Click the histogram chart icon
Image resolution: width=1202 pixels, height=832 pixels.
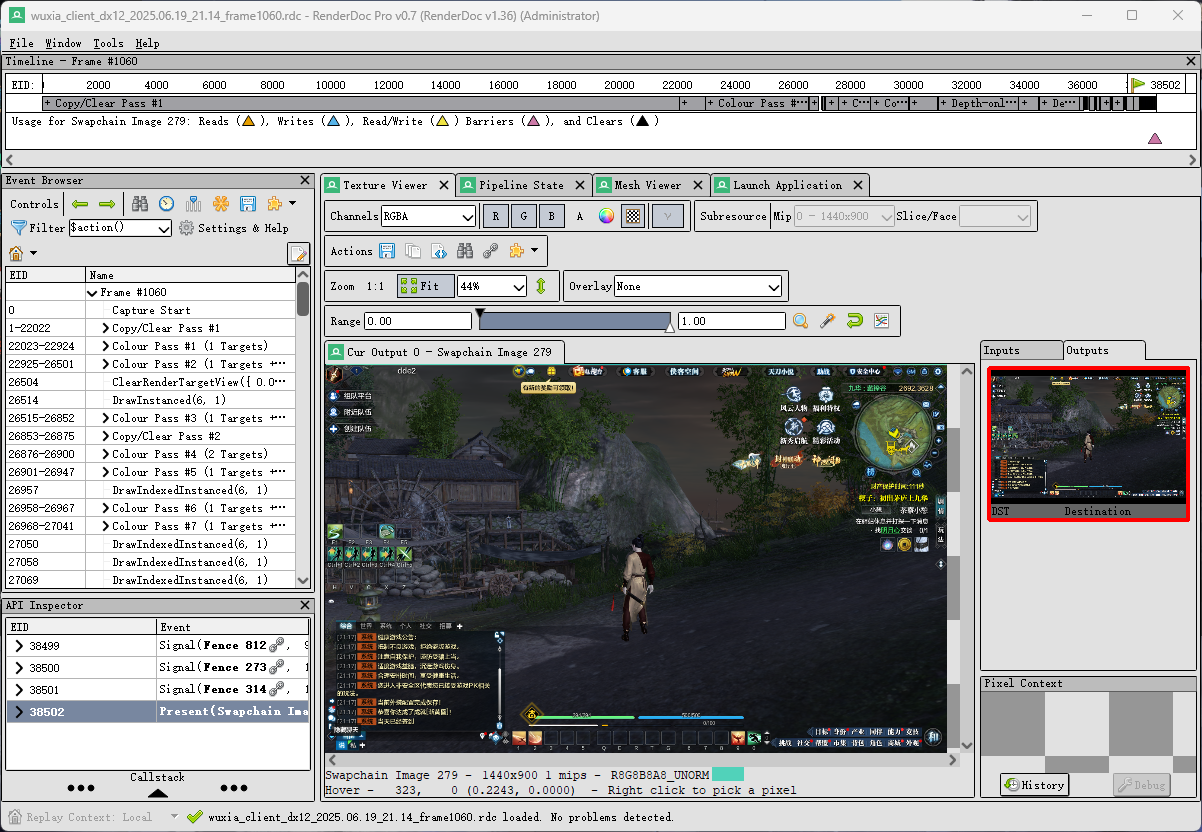point(881,321)
